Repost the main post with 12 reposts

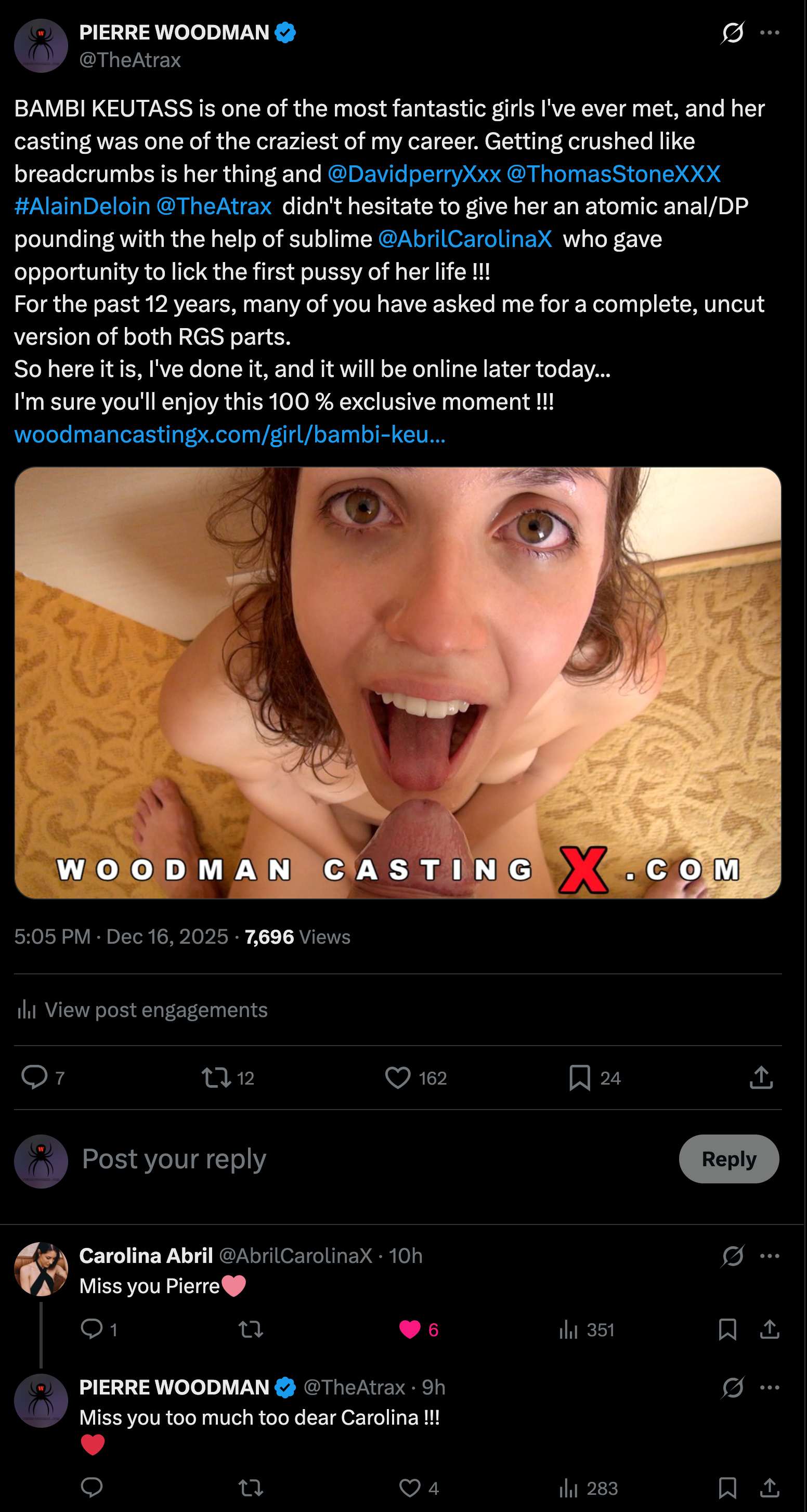(217, 1078)
